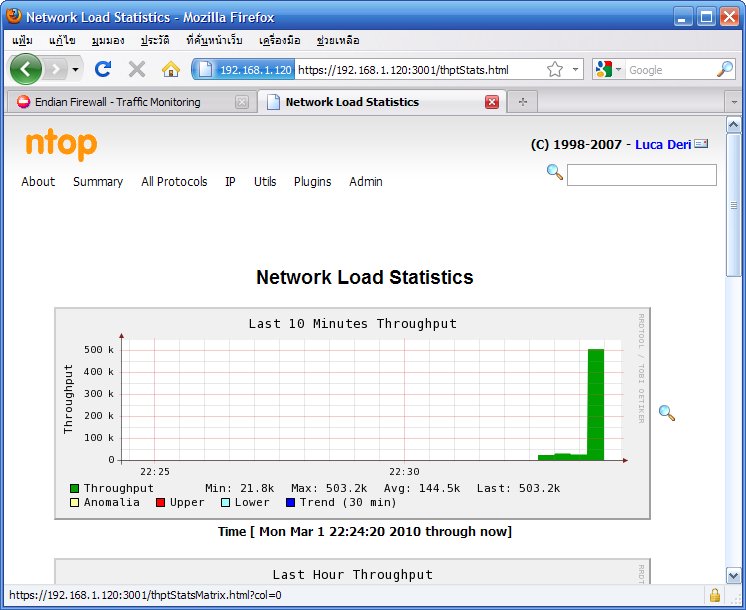Open the address bar history dropdown arrow
The height and width of the screenshot is (610, 746).
(575, 69)
